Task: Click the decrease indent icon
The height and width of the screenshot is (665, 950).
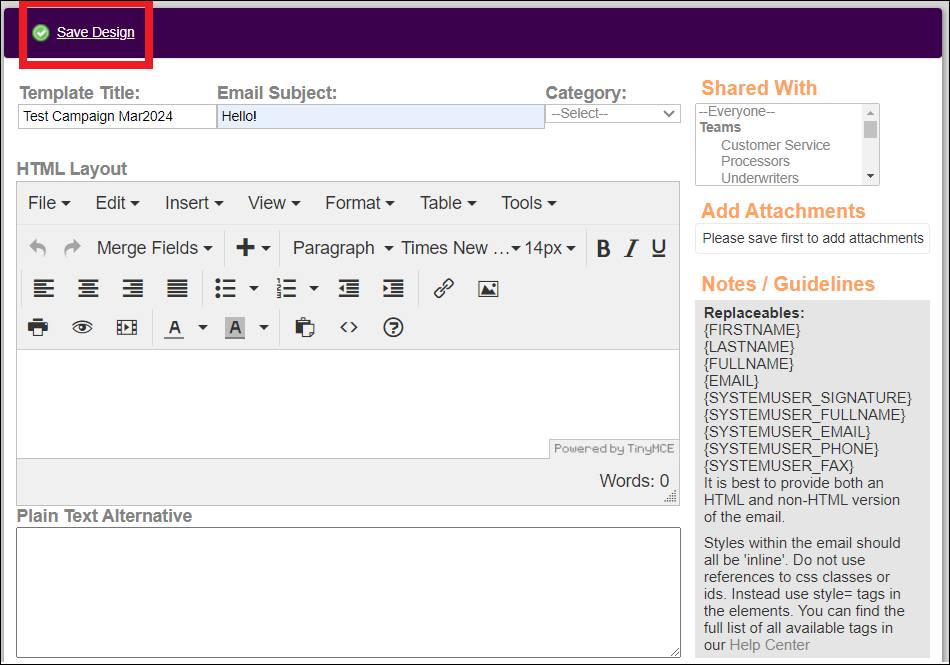Action: (x=349, y=288)
